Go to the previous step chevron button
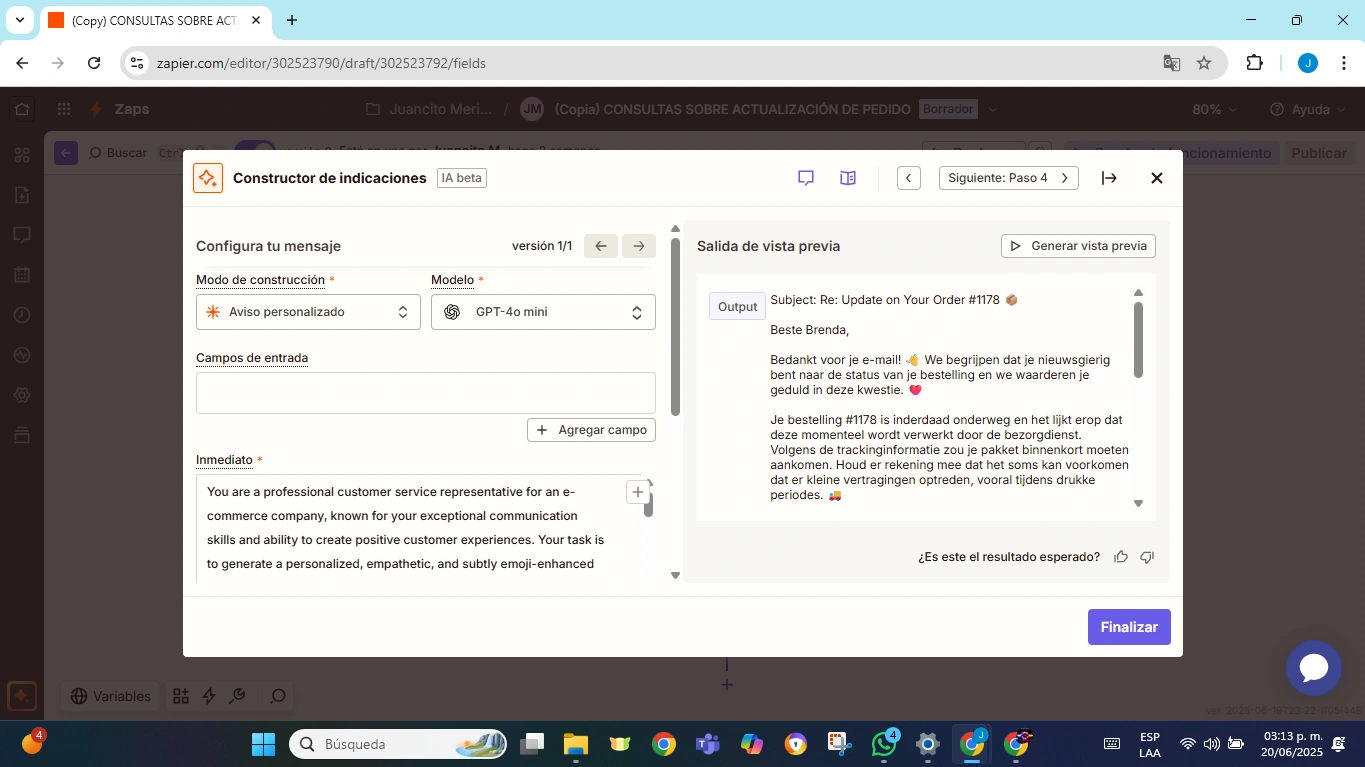The height and width of the screenshot is (767, 1365). pos(908,178)
